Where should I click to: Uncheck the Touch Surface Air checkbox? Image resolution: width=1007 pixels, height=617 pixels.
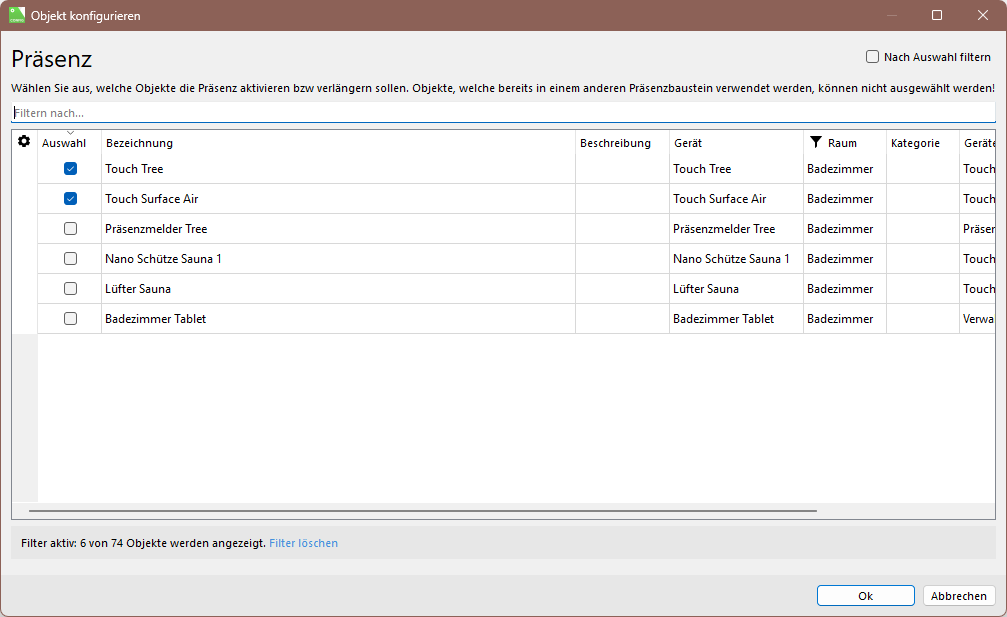[x=70, y=199]
